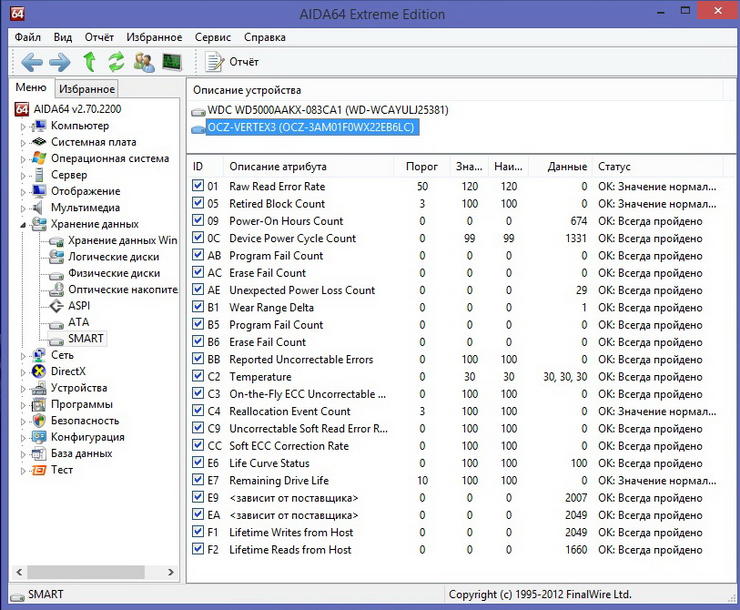This screenshot has height=610, width=740.
Task: Select the DirectX icon in tree
Action: coord(39,371)
